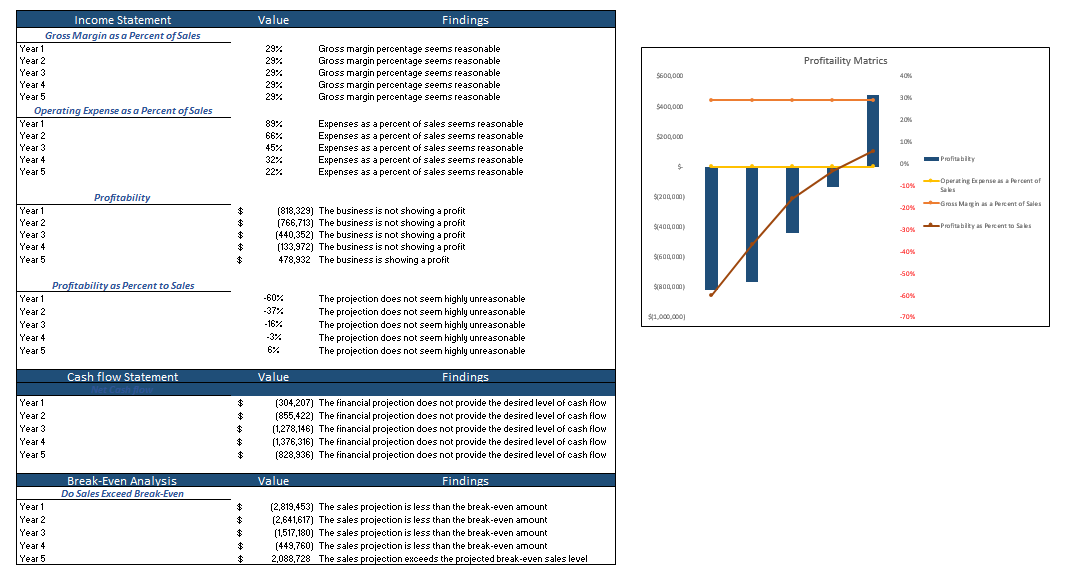Click the Profitability Matrics chart title

(x=845, y=61)
